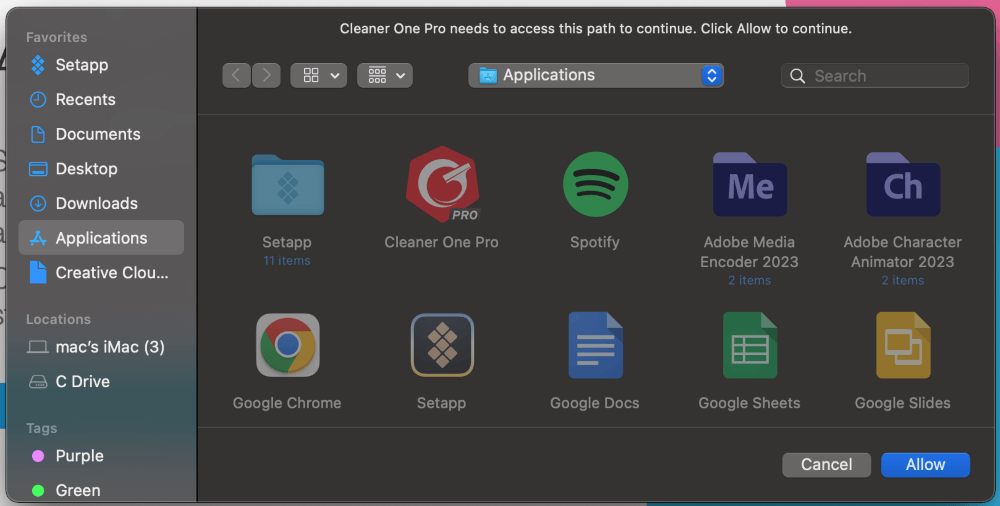Select the Google Sheets icon
The image size is (1000, 506).
coord(749,345)
